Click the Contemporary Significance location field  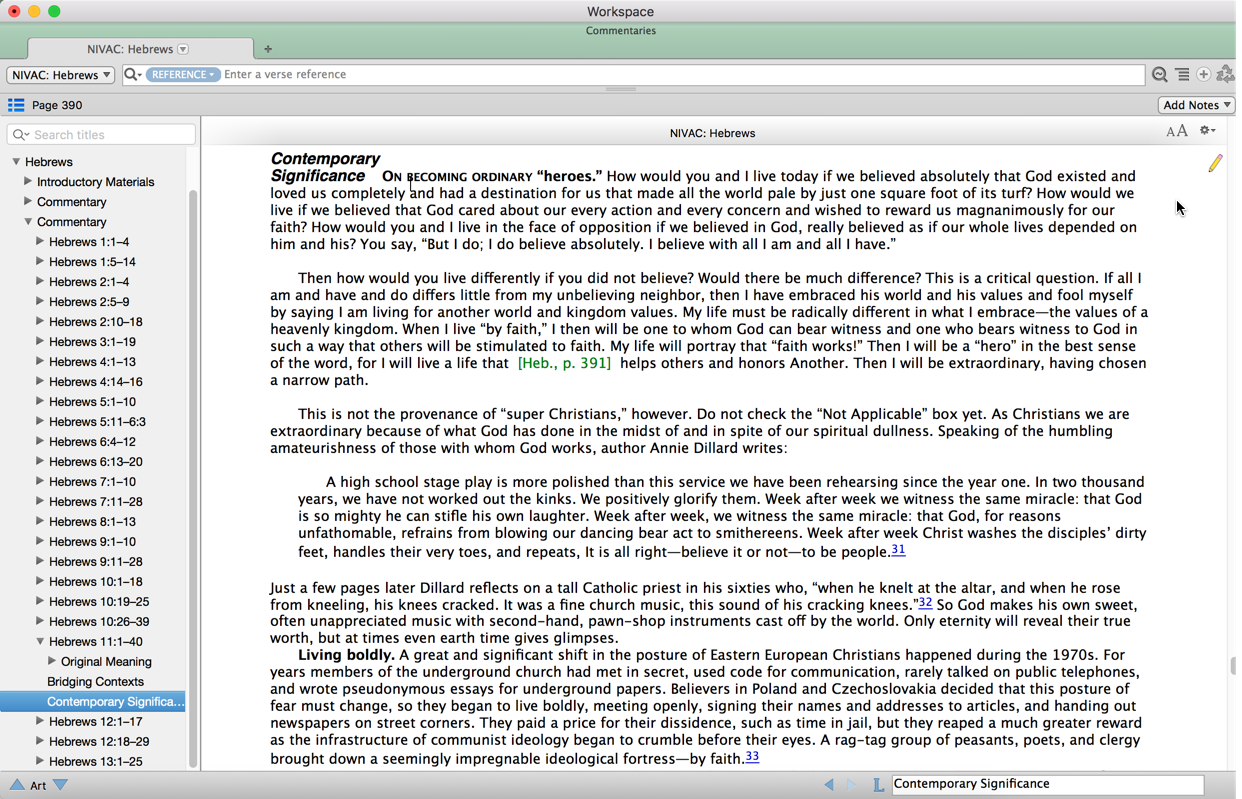tap(1047, 785)
